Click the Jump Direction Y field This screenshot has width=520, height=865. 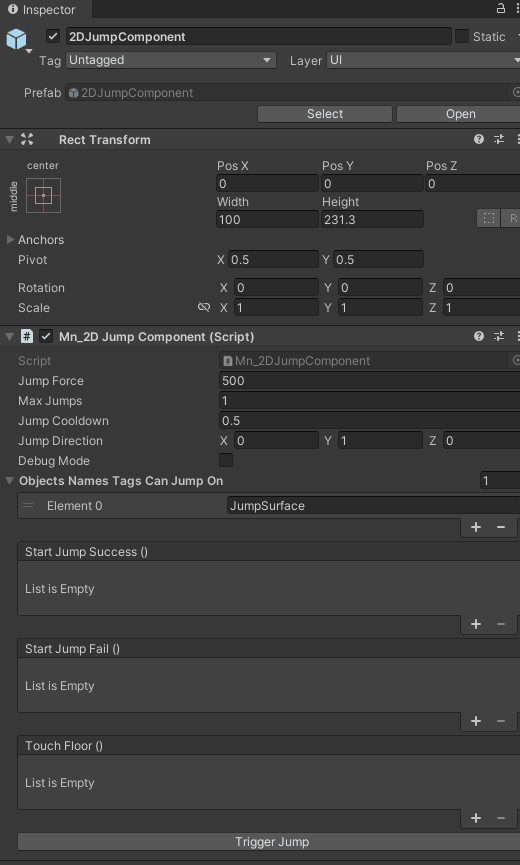[x=380, y=440]
